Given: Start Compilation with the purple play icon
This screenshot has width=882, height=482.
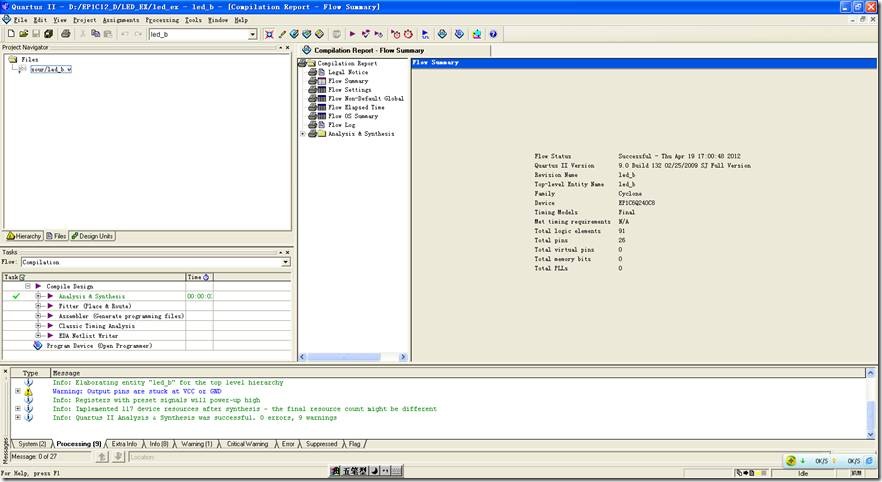Looking at the screenshot, I should (353, 34).
